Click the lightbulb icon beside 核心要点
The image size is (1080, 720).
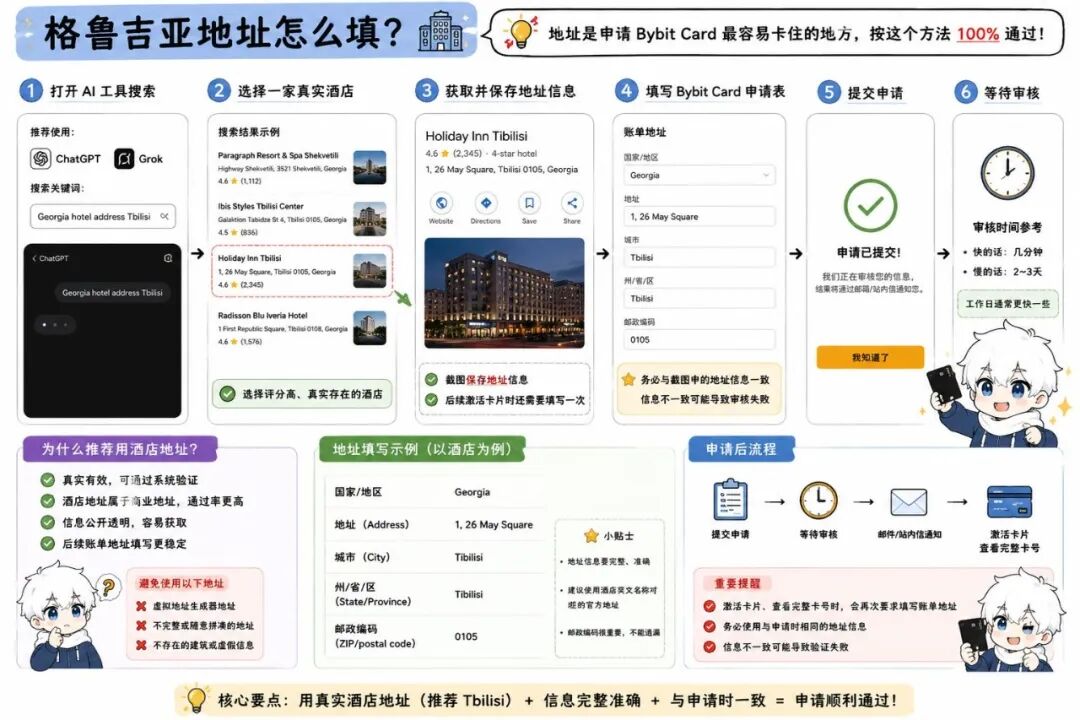pos(196,699)
